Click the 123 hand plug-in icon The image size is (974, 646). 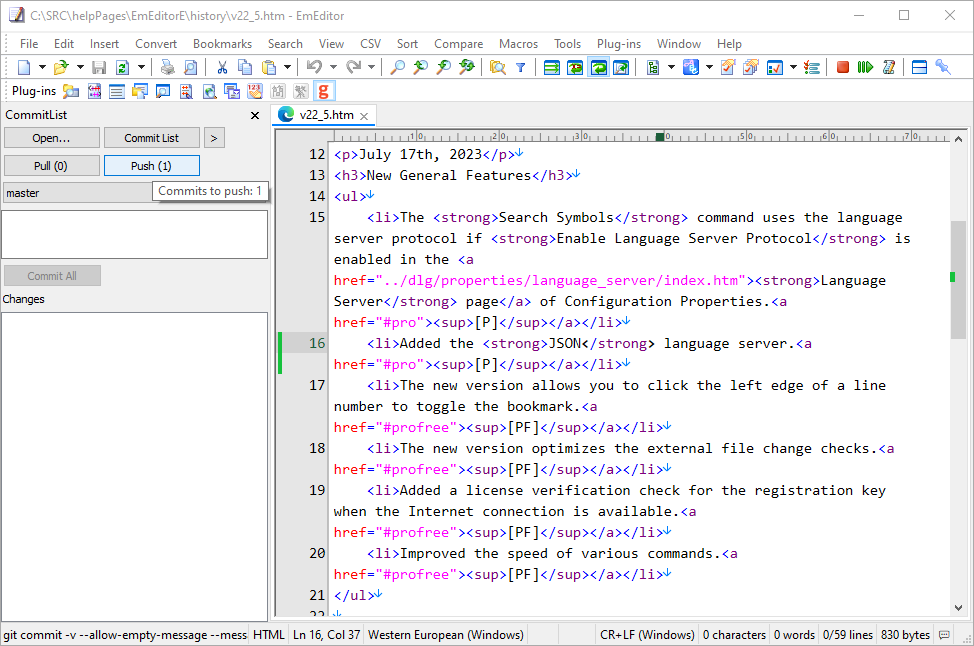point(255,91)
